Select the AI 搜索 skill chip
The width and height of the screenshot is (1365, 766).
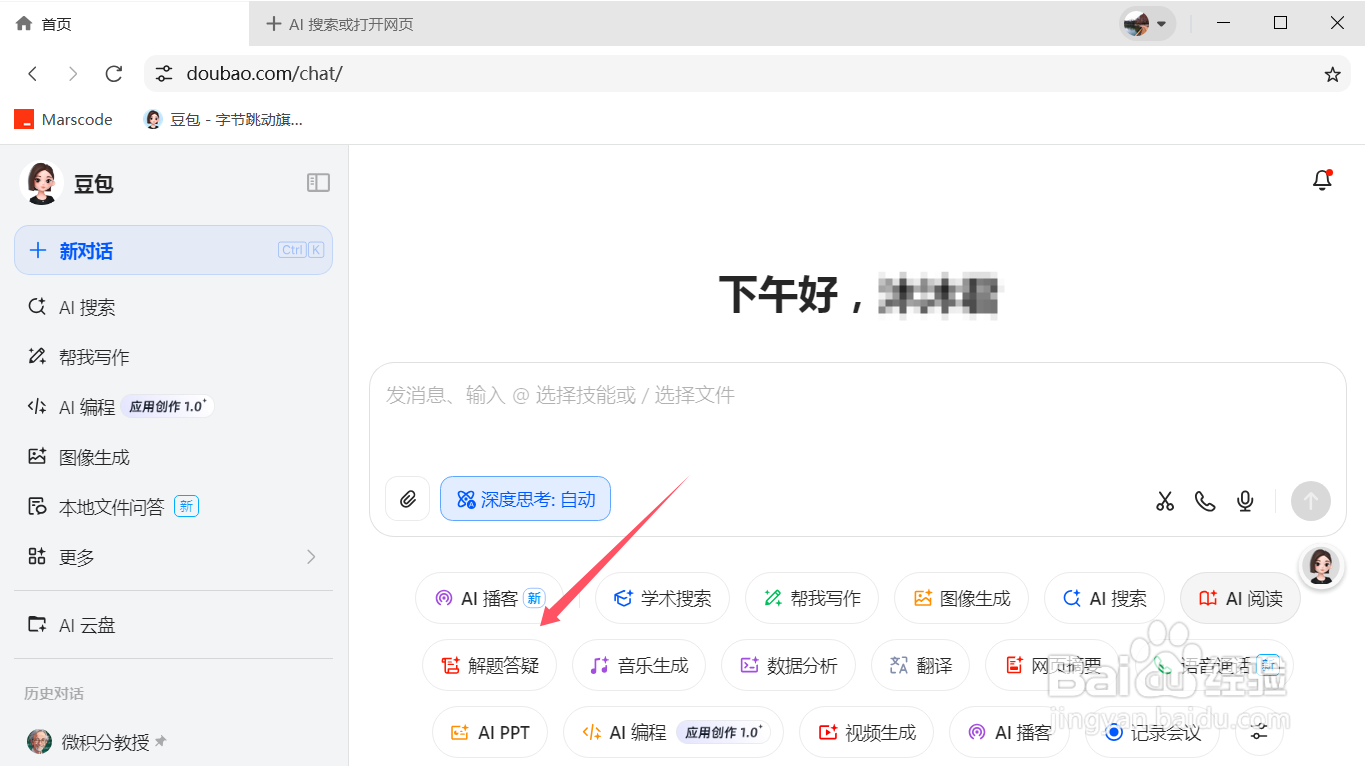1104,598
